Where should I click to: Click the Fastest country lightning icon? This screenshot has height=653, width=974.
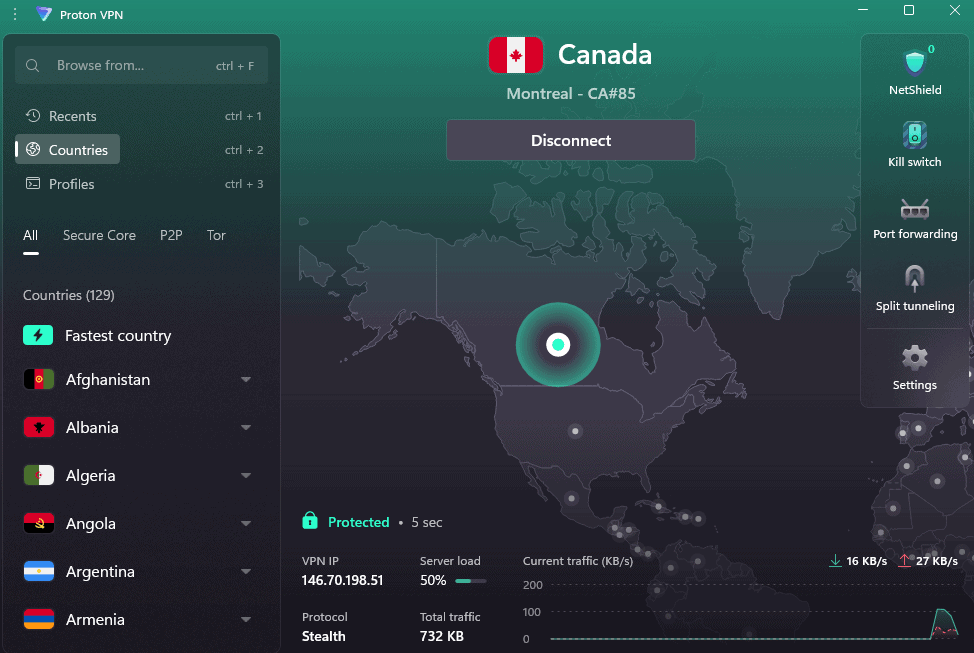pos(38,336)
